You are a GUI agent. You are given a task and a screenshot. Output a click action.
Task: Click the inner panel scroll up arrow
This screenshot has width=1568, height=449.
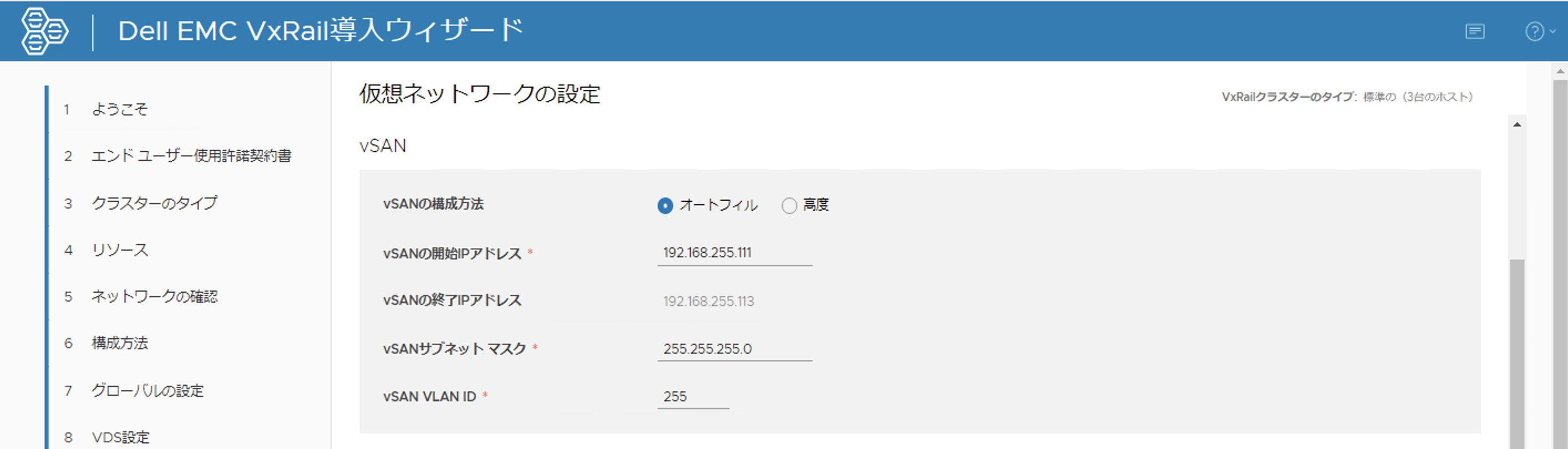(1517, 125)
